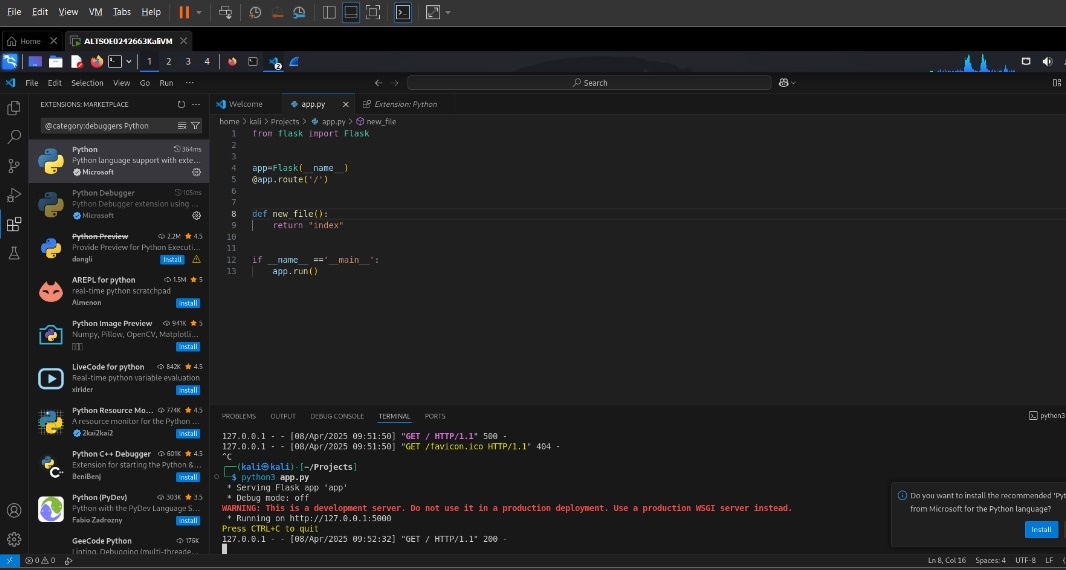Open the VMware console view icon

click(402, 12)
